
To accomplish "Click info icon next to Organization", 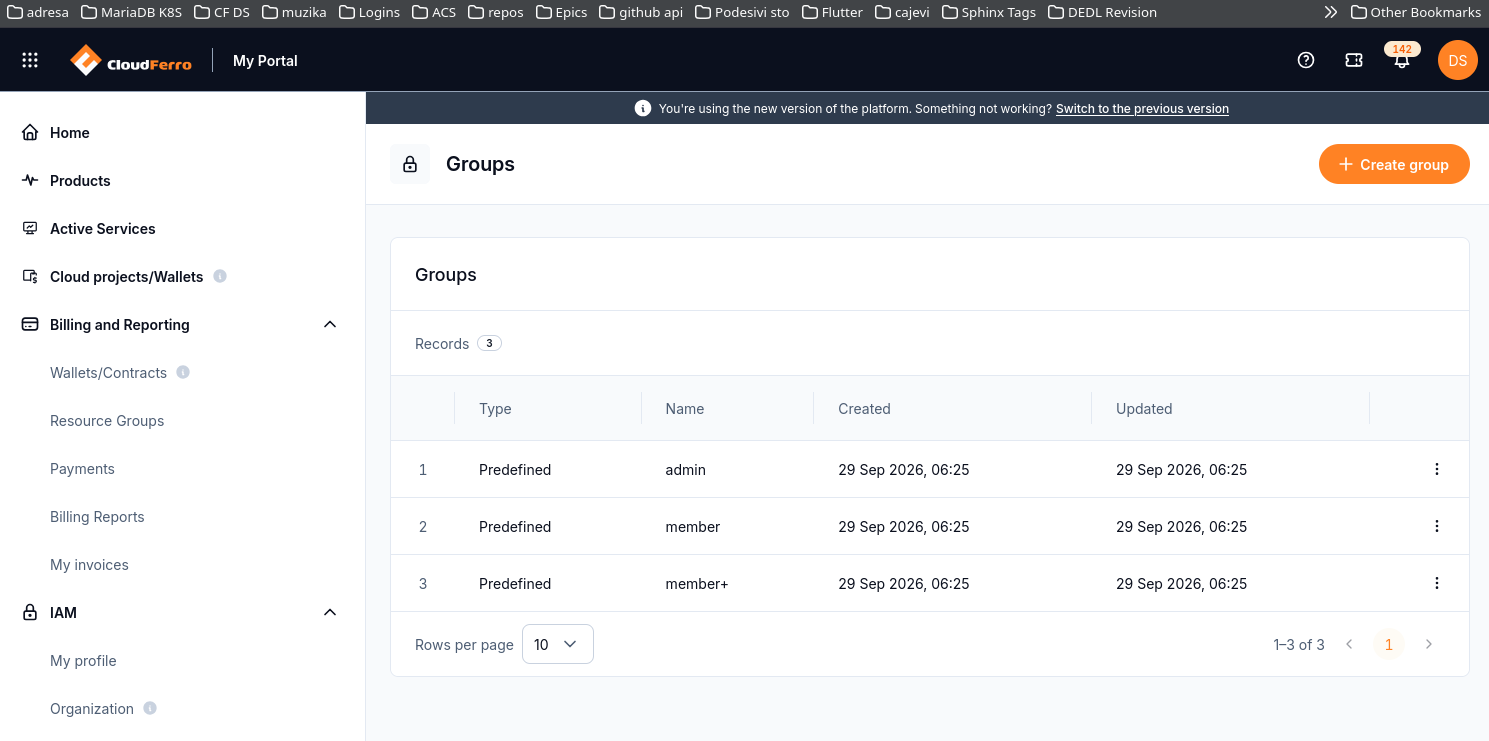I will [150, 708].
